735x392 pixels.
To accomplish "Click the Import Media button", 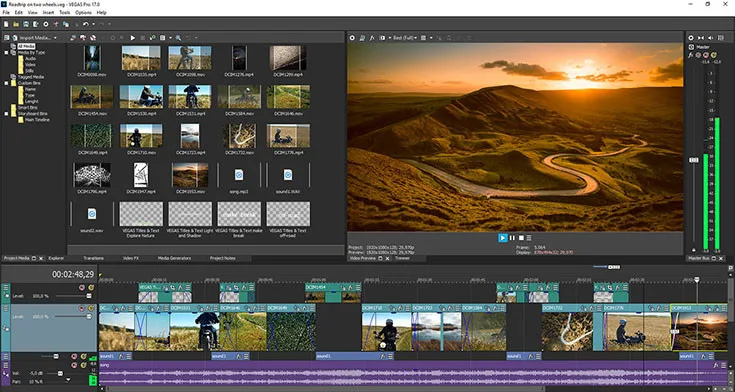I will (x=32, y=38).
